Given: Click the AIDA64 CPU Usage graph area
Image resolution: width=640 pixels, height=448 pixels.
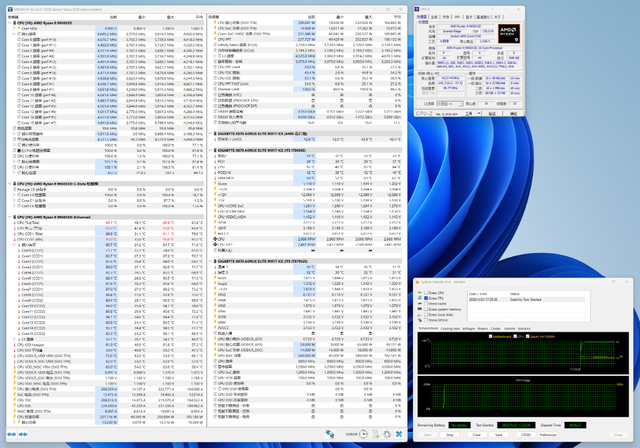Looking at the screenshot, I should (x=523, y=397).
